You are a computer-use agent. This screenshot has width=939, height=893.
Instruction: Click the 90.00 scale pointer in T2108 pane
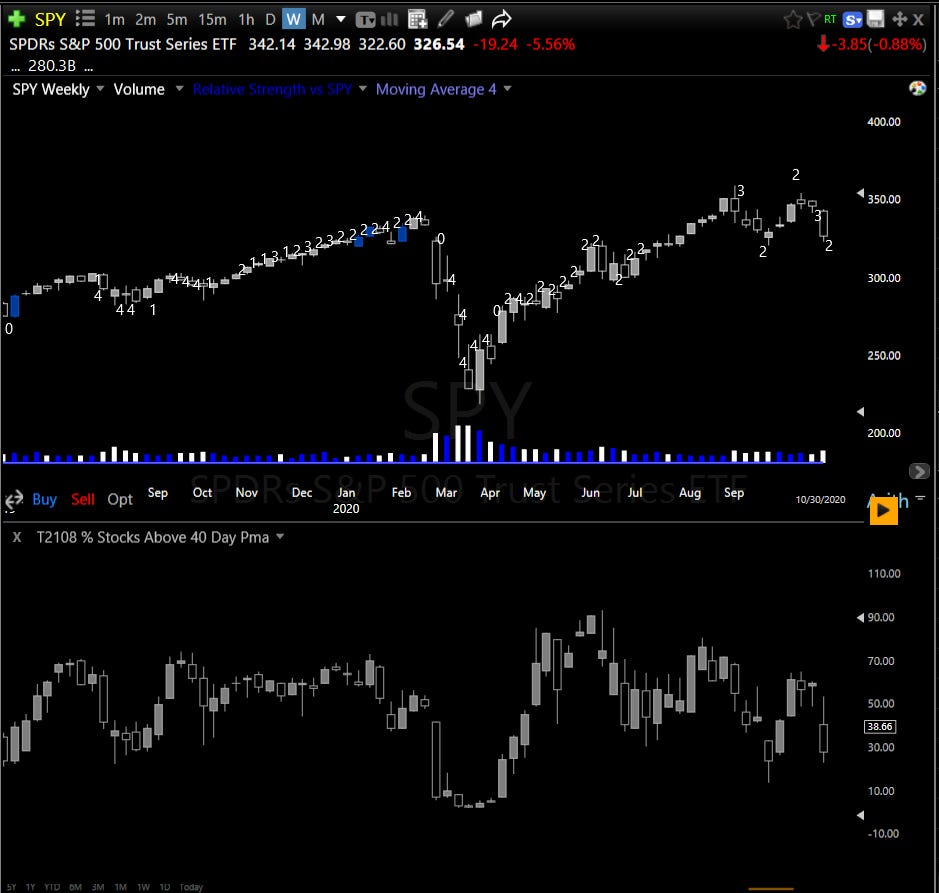click(x=861, y=617)
